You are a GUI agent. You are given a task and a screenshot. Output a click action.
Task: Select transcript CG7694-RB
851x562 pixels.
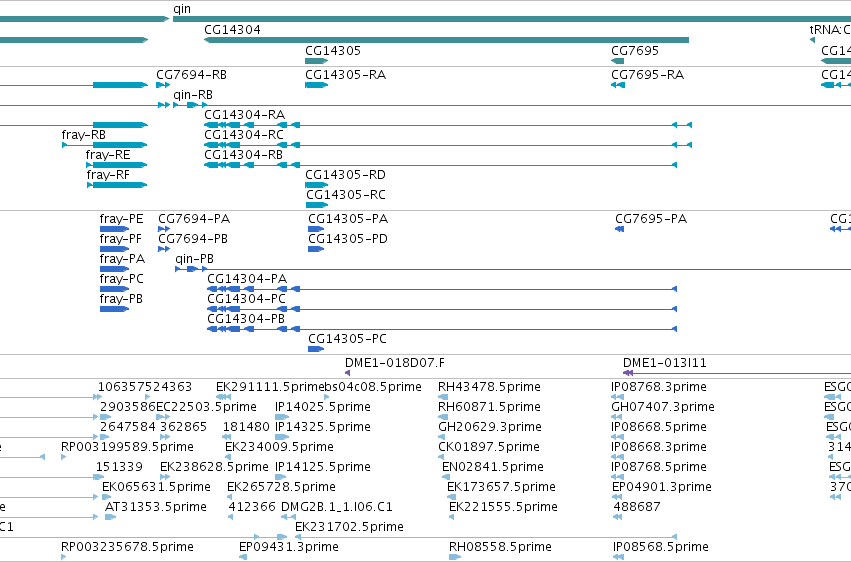[x=192, y=75]
